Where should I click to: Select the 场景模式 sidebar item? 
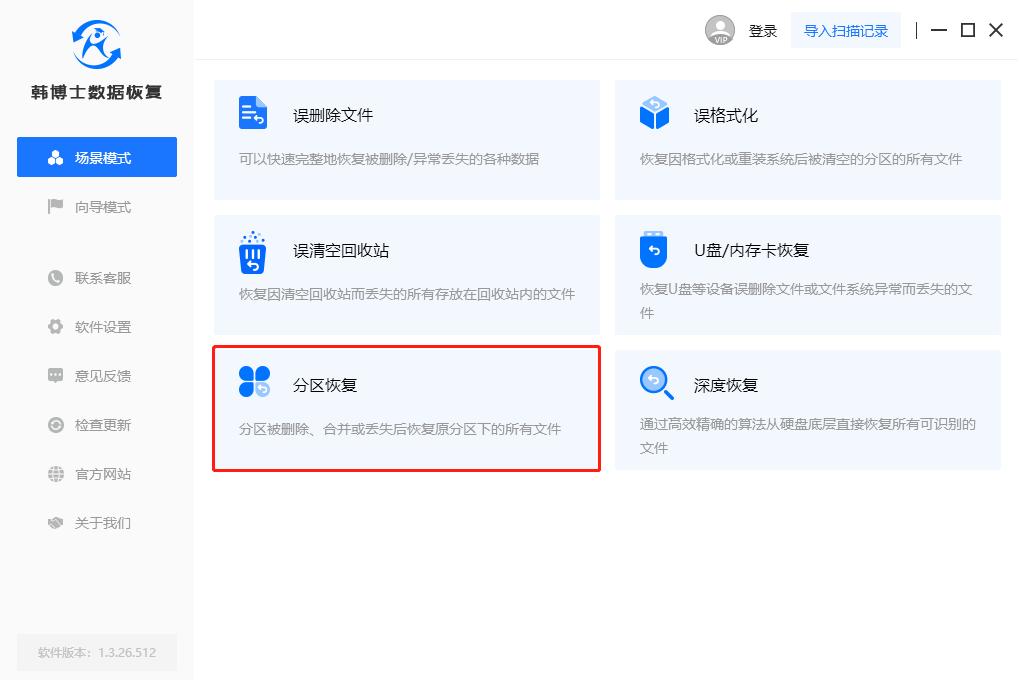pos(96,157)
